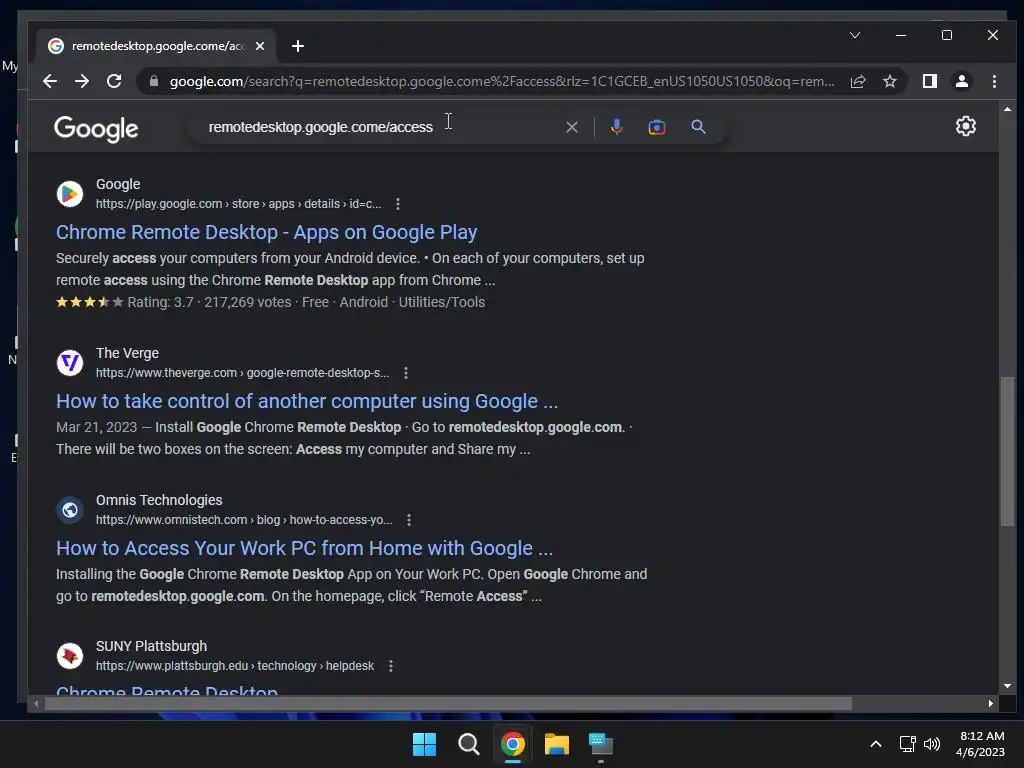1024x768 pixels.
Task: Open a new browser tab
Action: [298, 46]
